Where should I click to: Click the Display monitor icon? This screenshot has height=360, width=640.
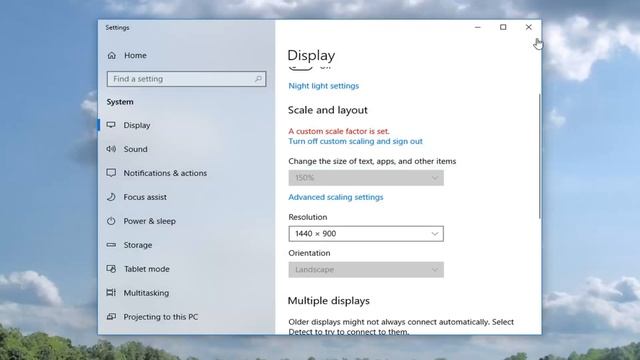111,125
